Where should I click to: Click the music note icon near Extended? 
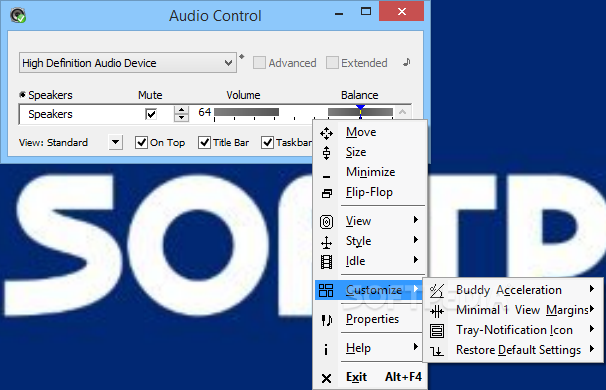(407, 62)
